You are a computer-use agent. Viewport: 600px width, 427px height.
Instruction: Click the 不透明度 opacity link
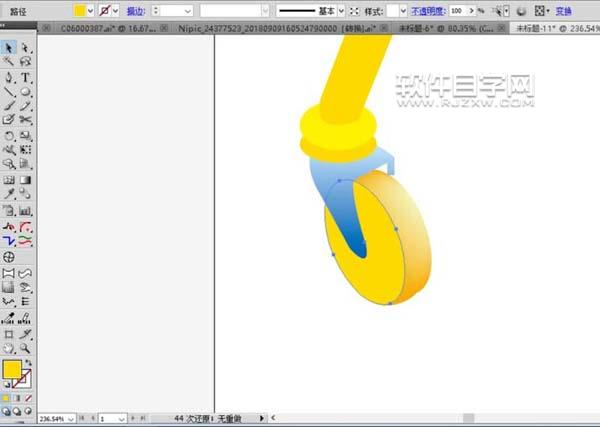[428, 11]
